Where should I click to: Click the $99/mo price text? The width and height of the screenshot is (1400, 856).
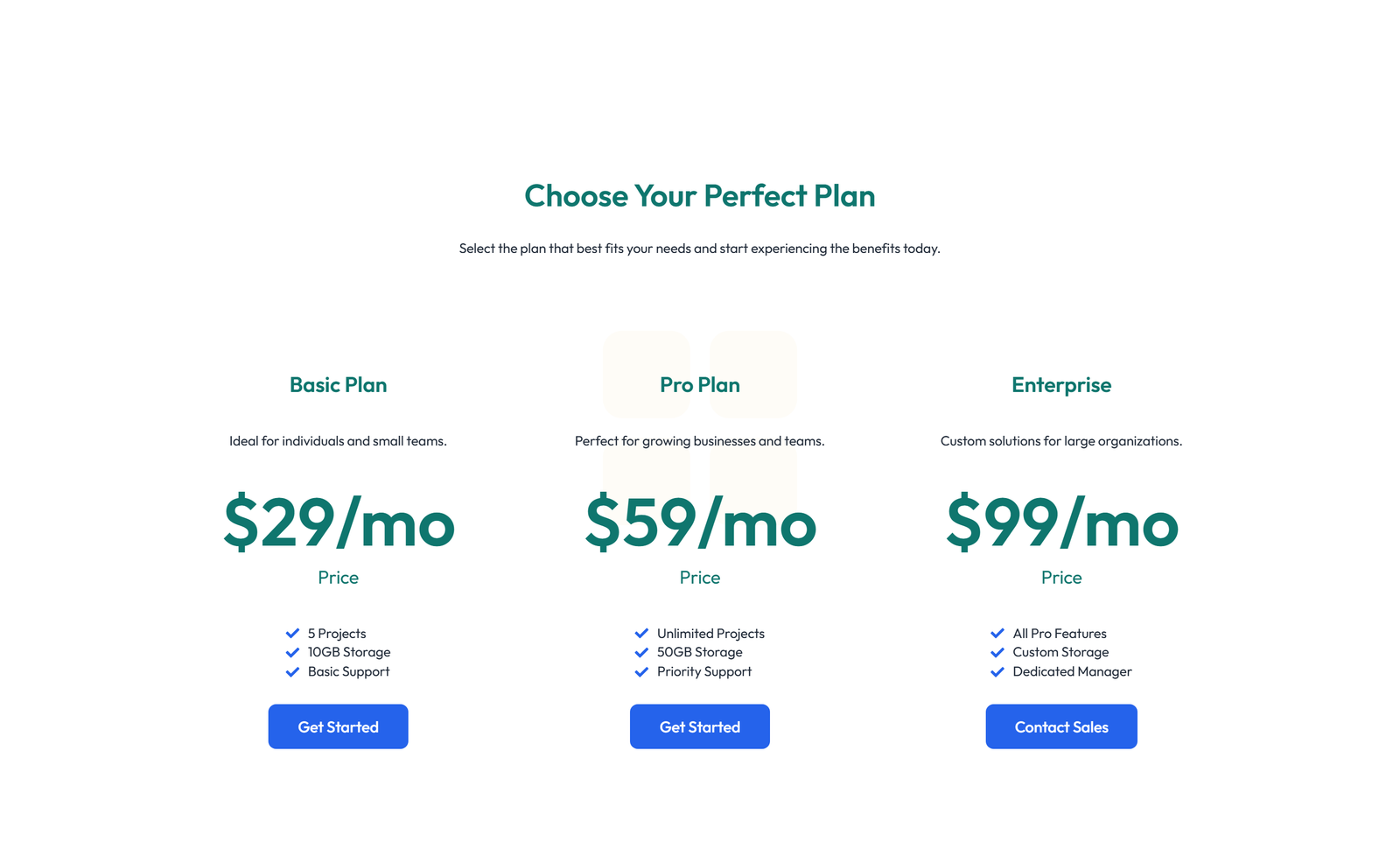(1061, 525)
